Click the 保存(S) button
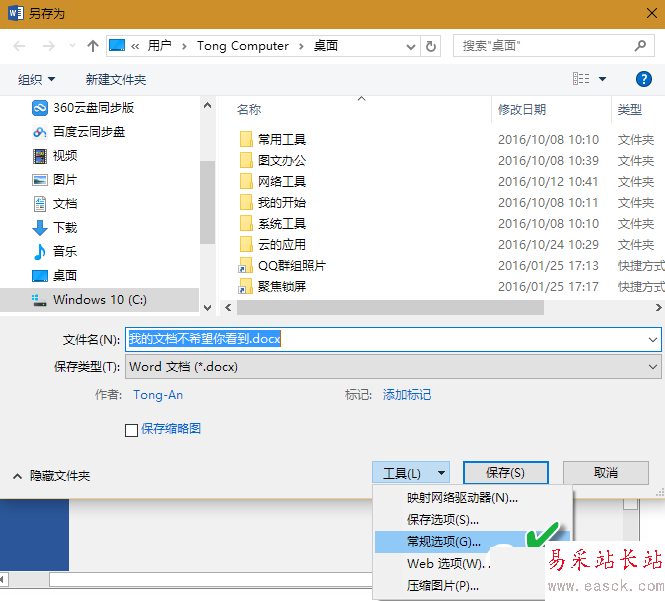This screenshot has width=665, height=601. [x=506, y=472]
